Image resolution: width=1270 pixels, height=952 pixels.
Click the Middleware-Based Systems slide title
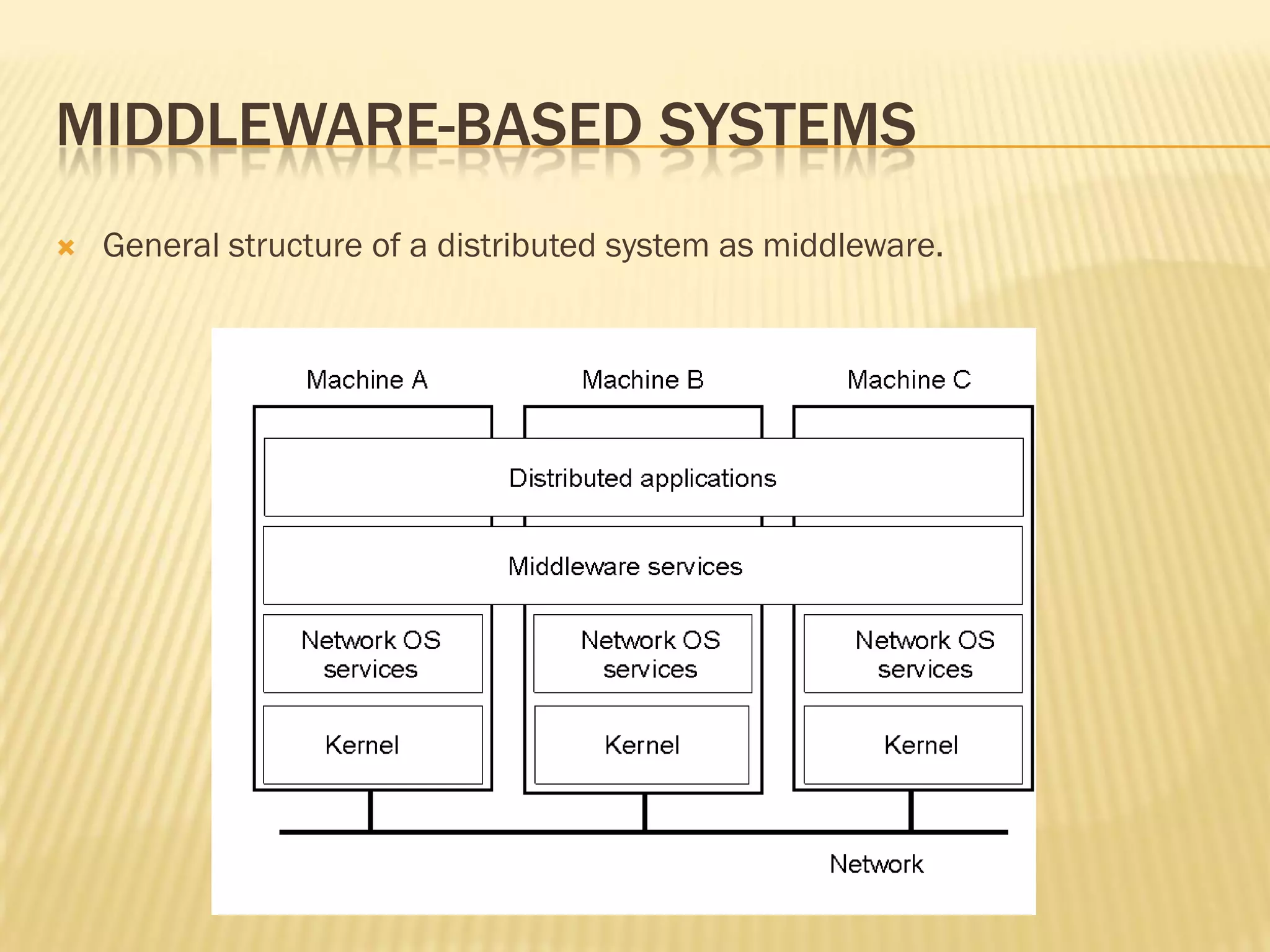[x=486, y=125]
